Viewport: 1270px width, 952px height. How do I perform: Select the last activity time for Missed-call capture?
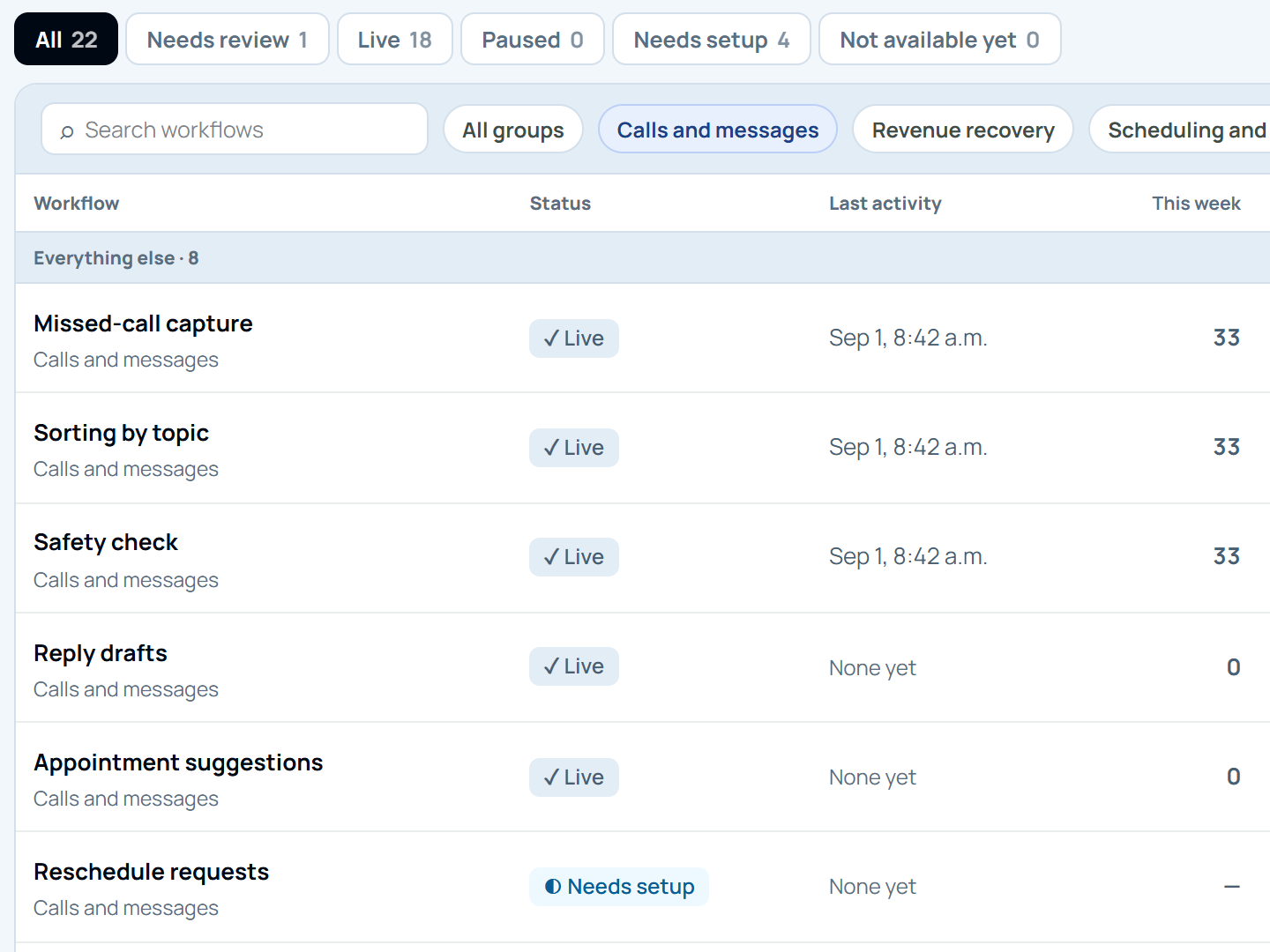coord(908,338)
